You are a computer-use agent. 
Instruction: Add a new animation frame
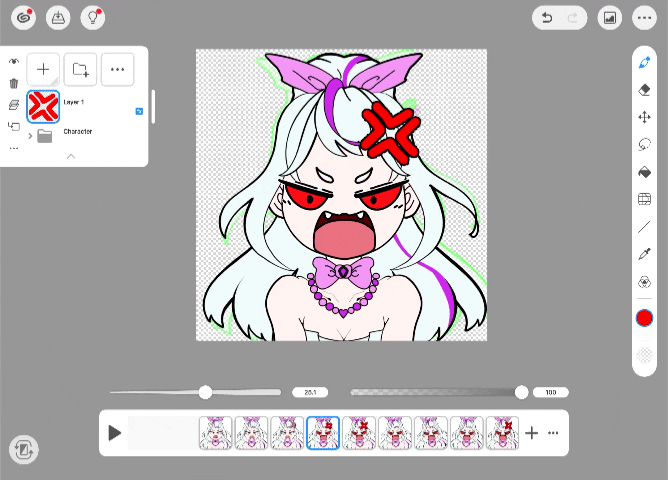tap(531, 433)
